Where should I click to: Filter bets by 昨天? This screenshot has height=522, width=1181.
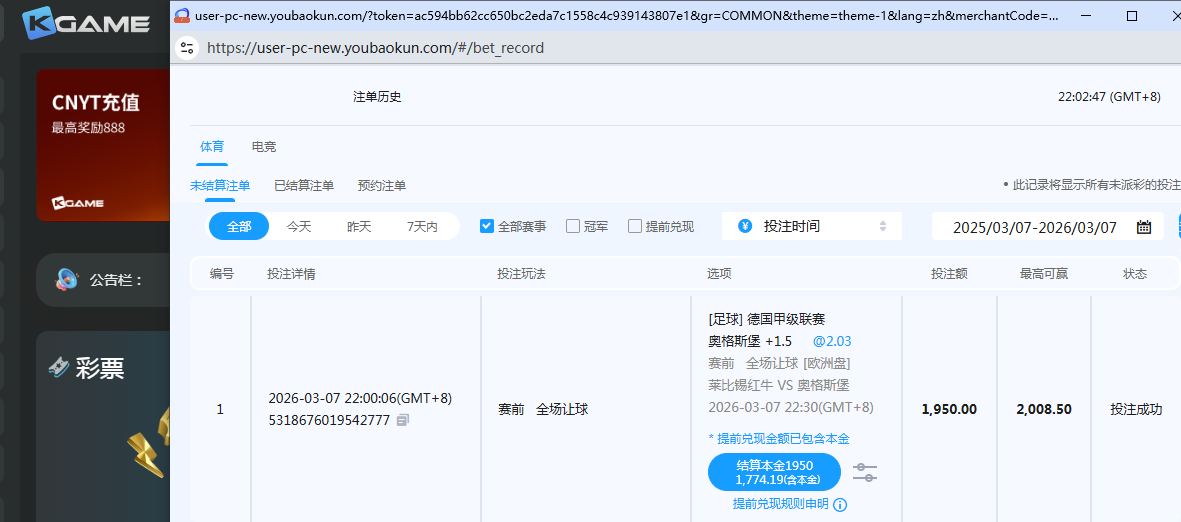[x=359, y=226]
